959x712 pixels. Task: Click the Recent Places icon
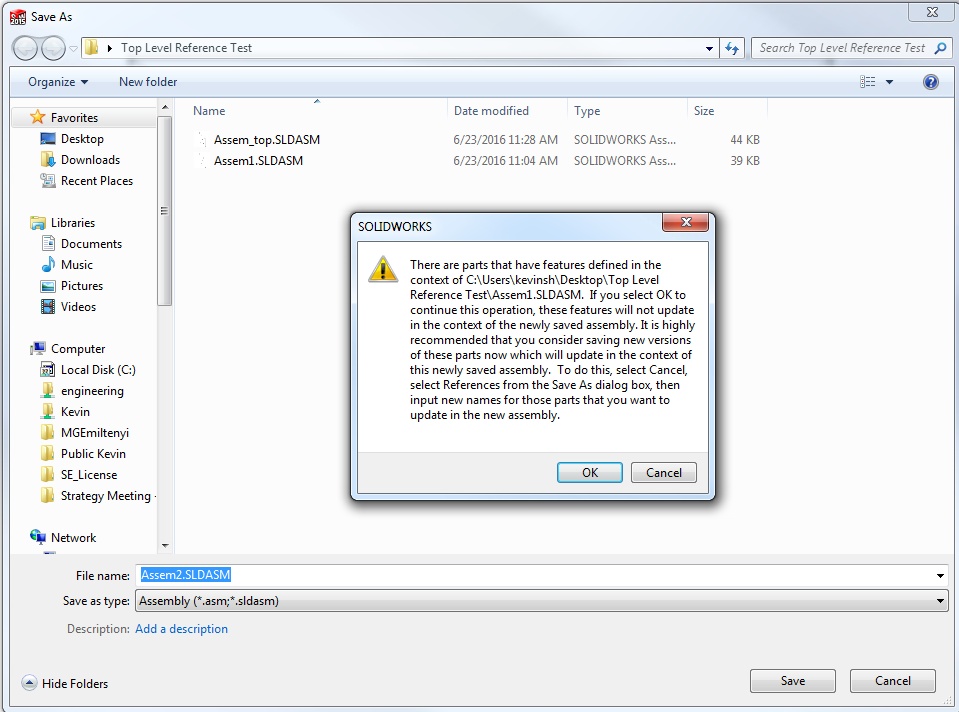[48, 180]
